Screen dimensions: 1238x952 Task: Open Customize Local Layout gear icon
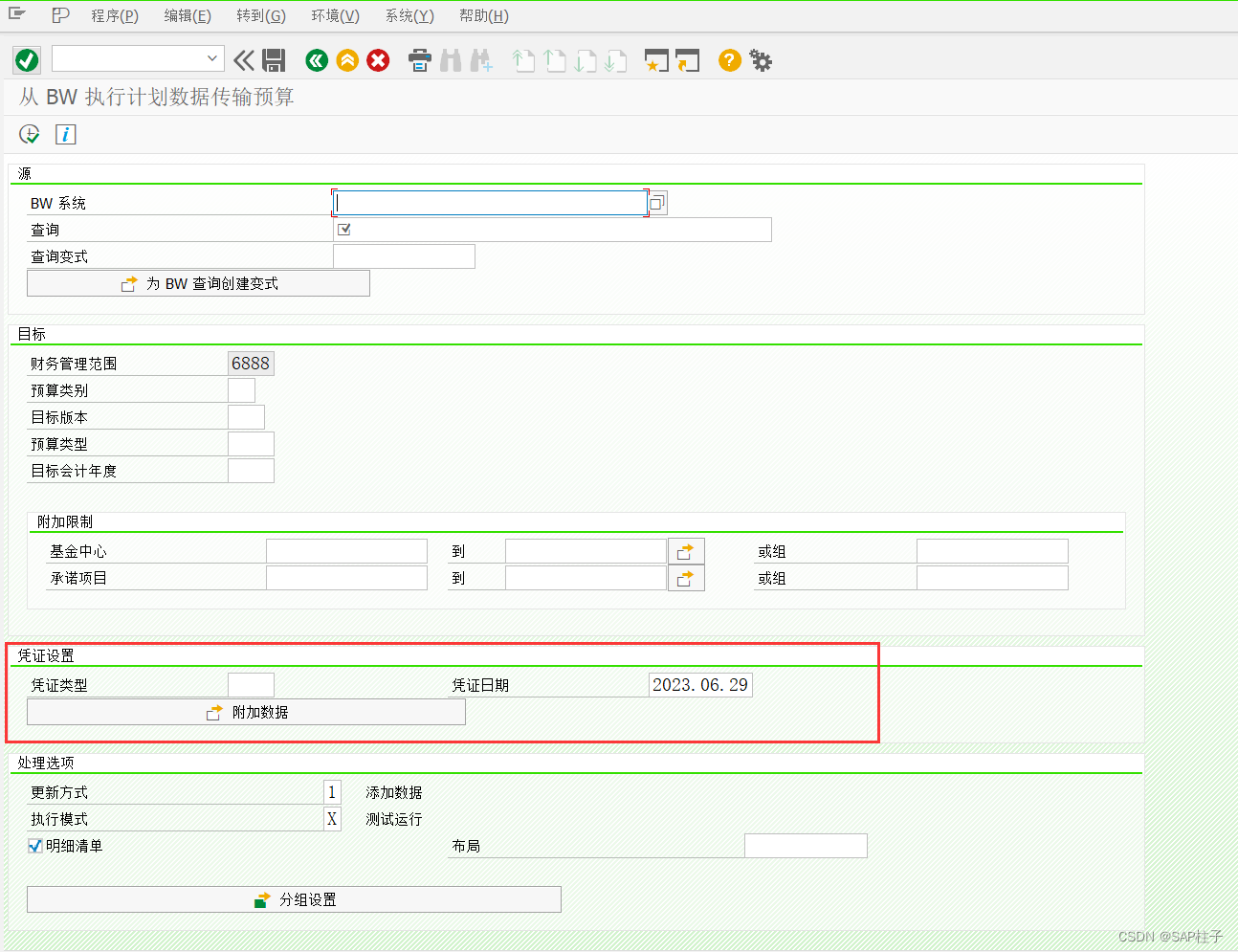(761, 60)
